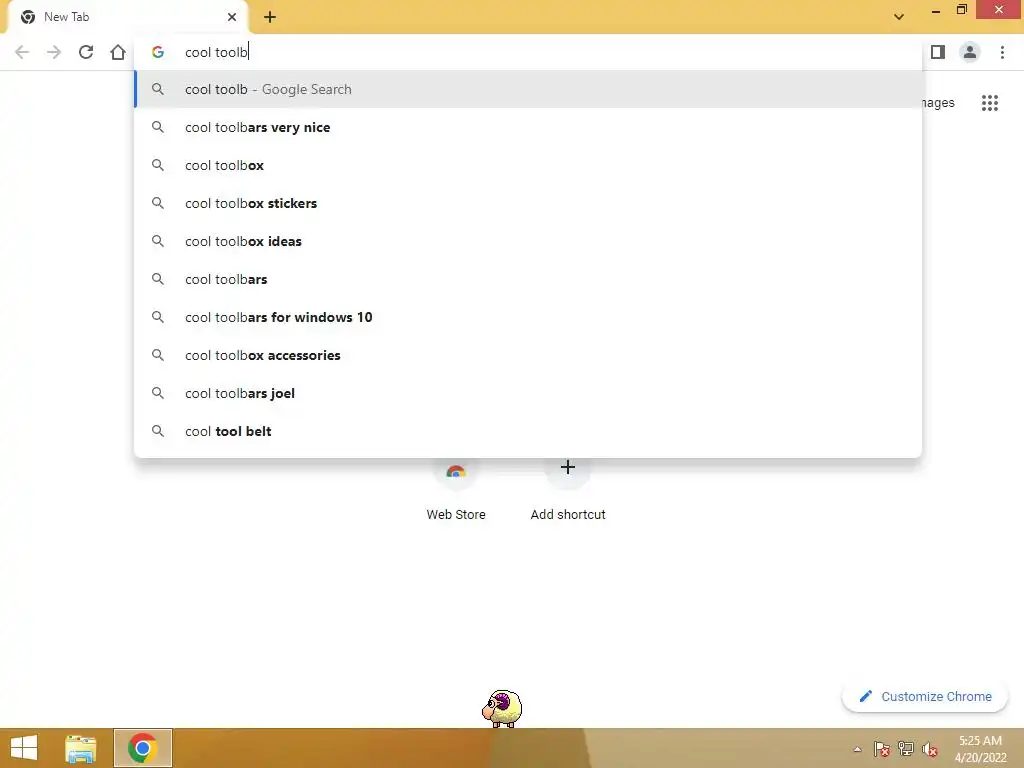
Task: Click the Google logo in address bar
Action: point(157,52)
